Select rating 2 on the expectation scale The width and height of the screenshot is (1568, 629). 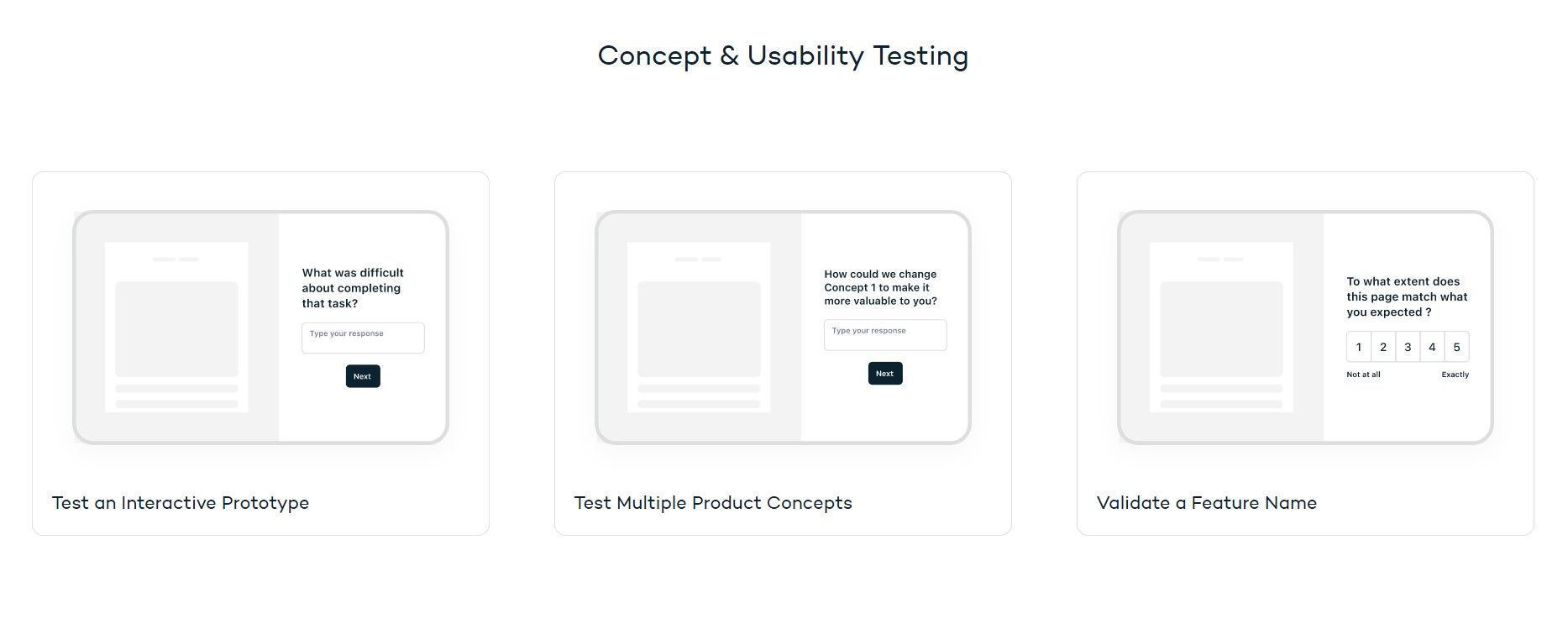pyautogui.click(x=1383, y=347)
